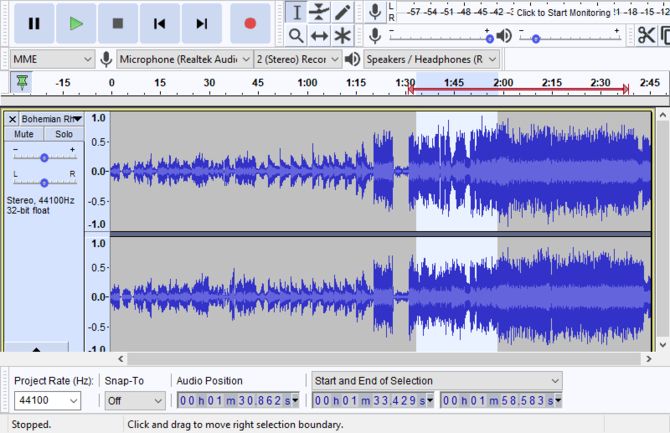The image size is (670, 433).
Task: Click the track gain slider
Action: click(x=44, y=157)
